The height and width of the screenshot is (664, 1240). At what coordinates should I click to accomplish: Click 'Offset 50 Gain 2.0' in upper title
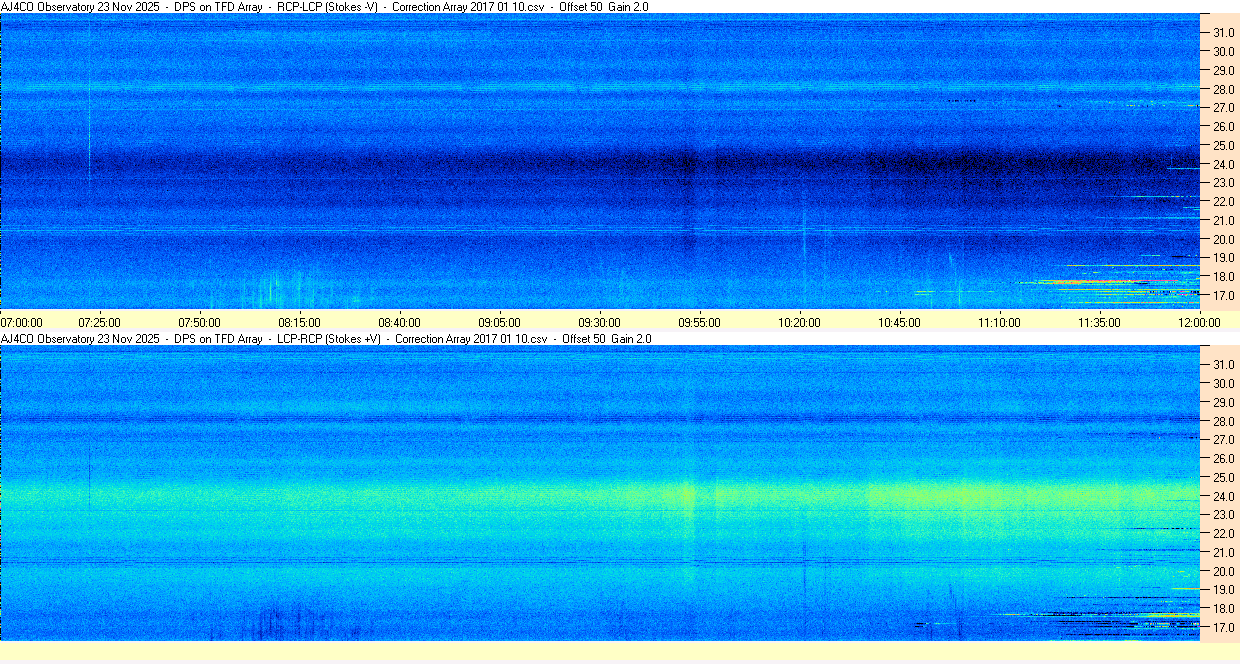[x=604, y=7]
